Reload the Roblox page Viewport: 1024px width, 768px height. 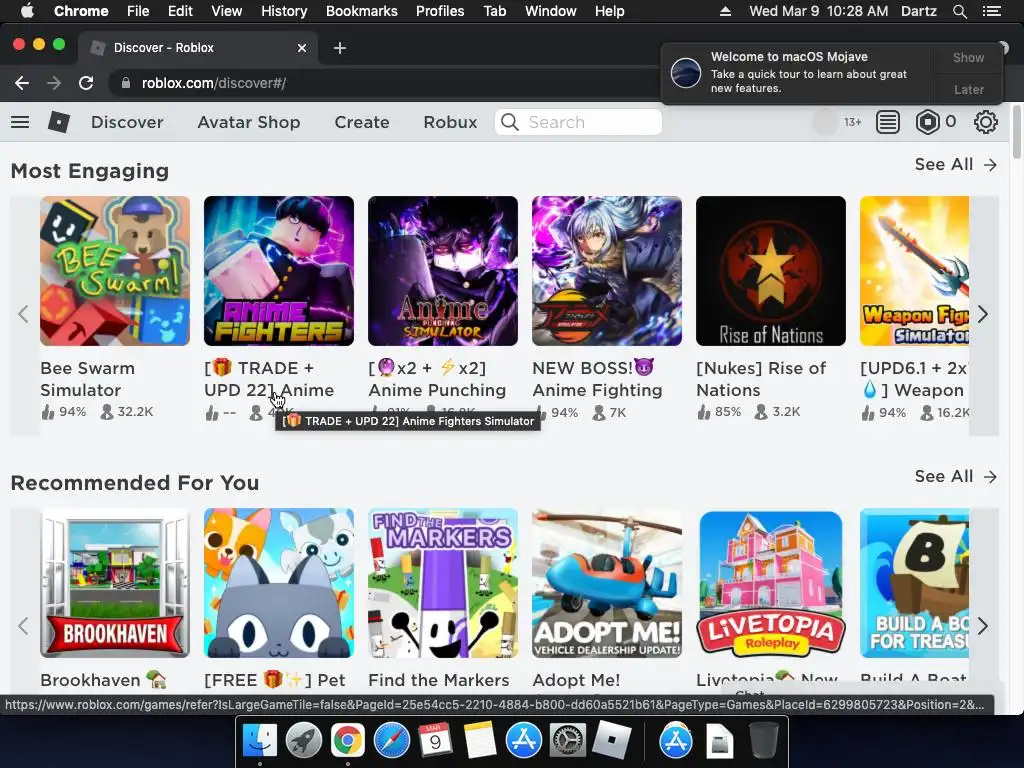pyautogui.click(x=86, y=83)
